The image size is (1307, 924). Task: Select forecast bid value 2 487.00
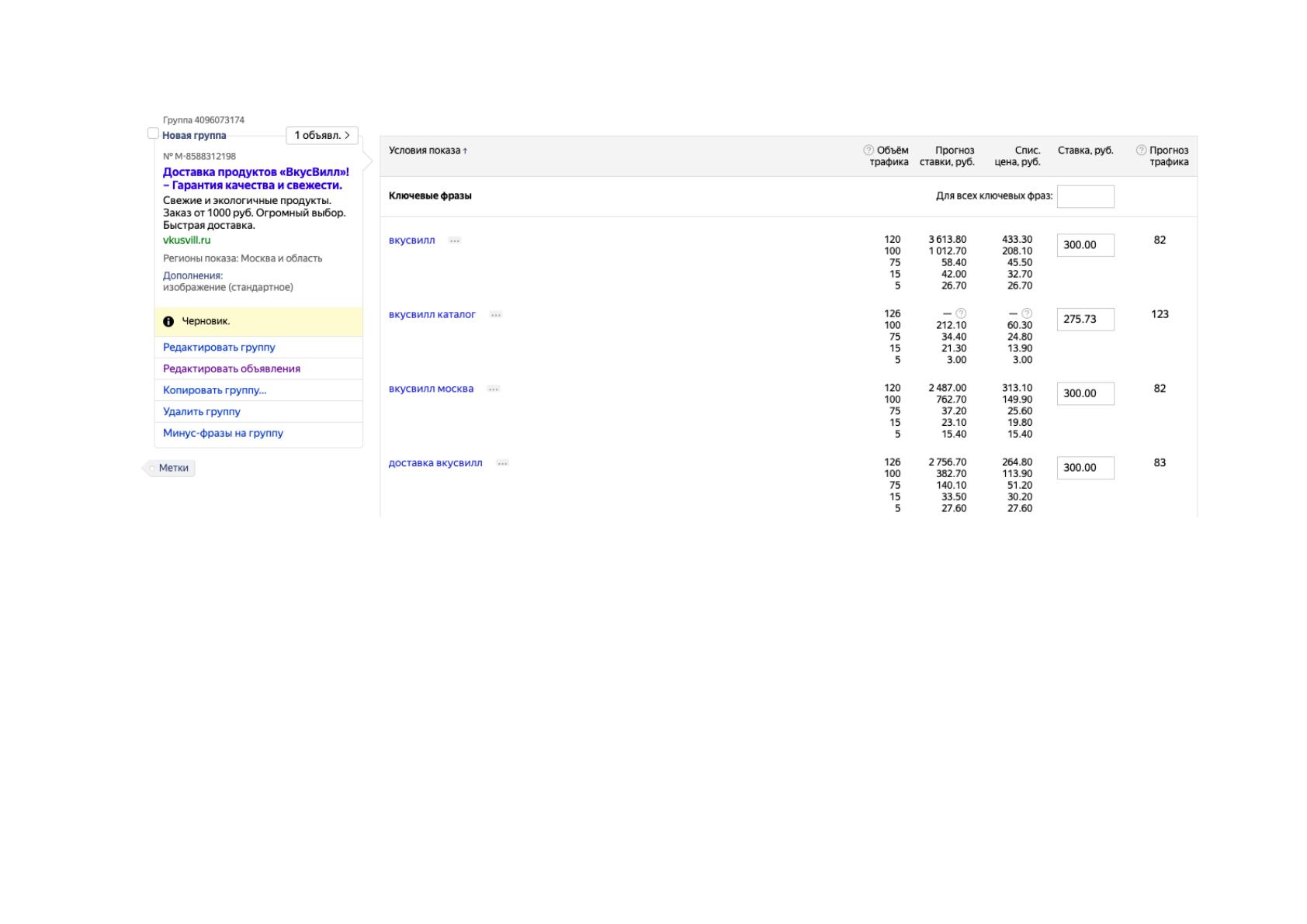click(x=948, y=389)
